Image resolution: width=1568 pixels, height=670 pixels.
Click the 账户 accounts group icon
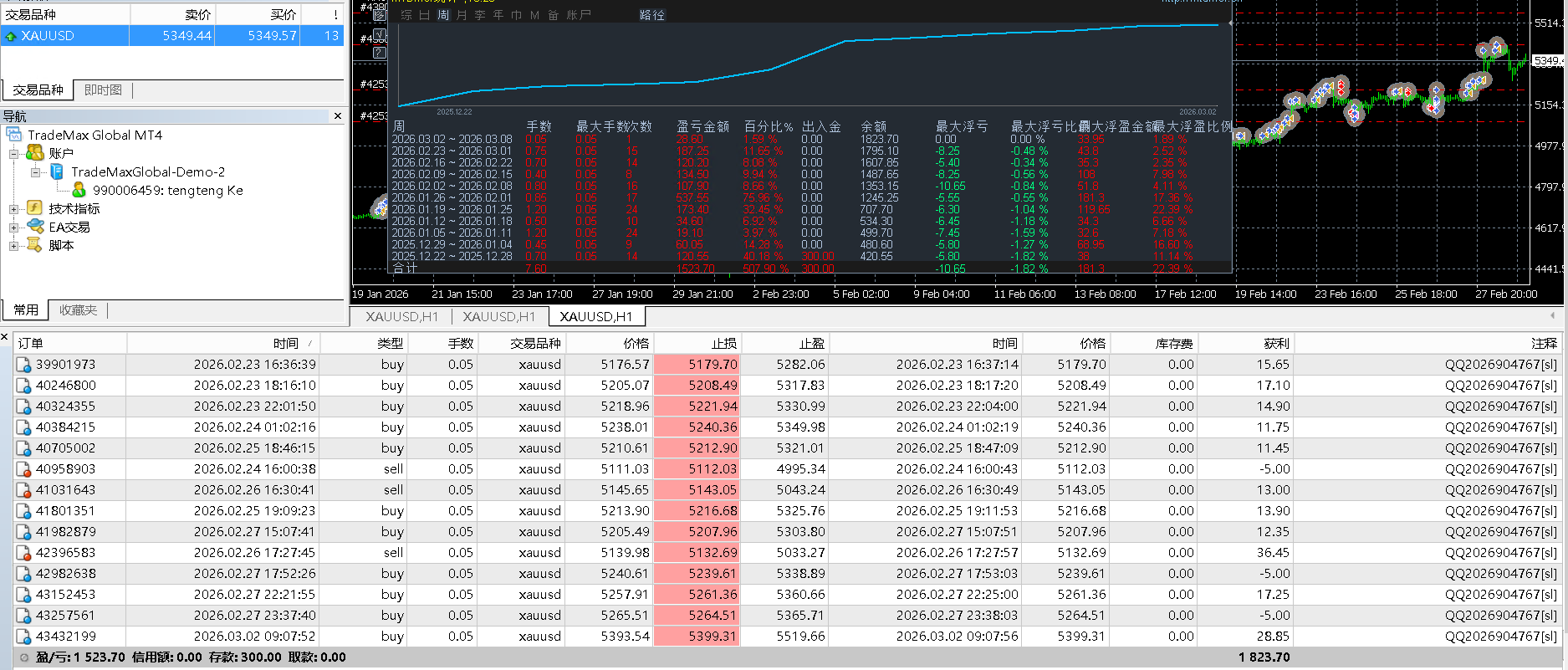pos(35,153)
